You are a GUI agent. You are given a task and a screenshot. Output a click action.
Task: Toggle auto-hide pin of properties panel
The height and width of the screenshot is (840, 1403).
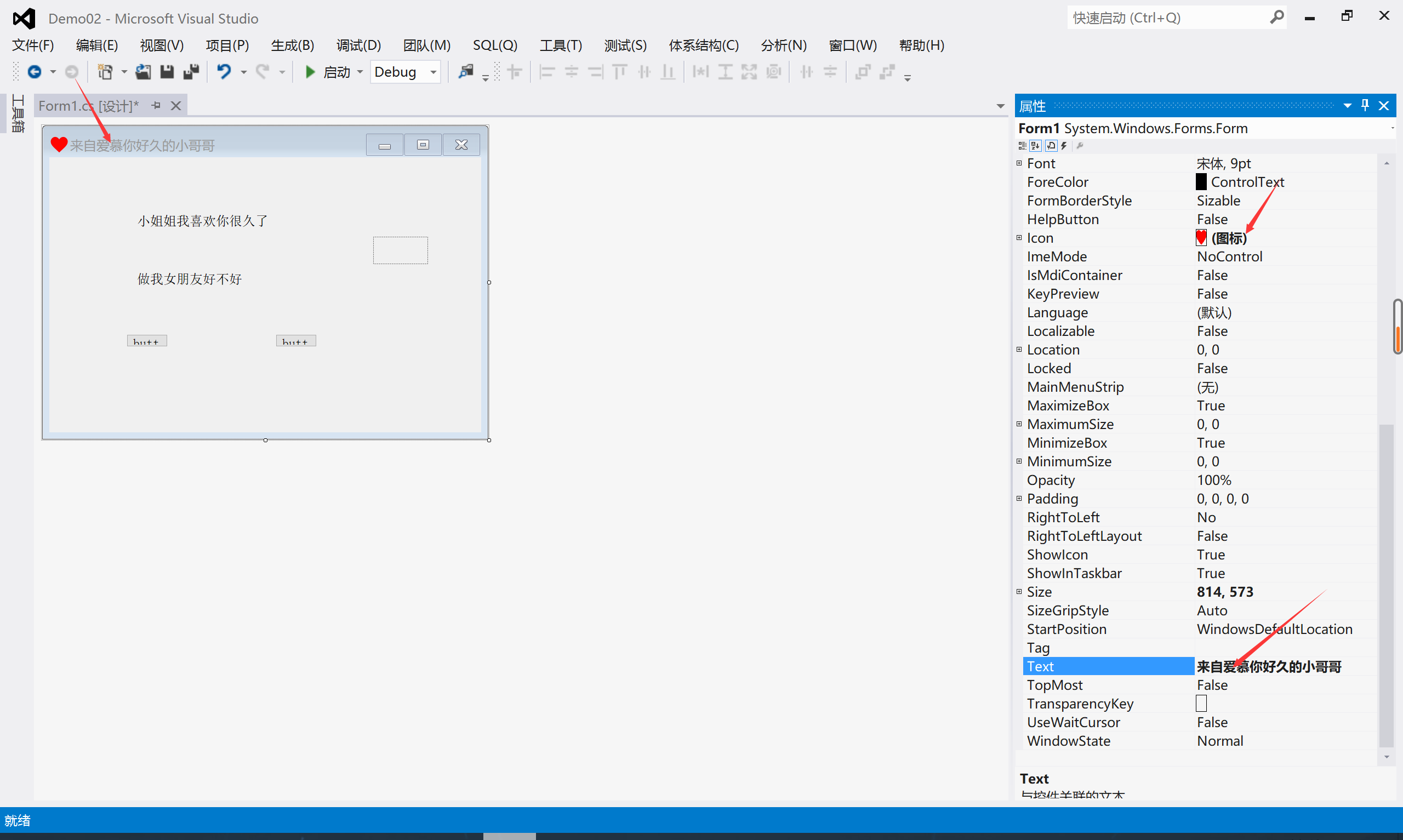pyautogui.click(x=1365, y=105)
